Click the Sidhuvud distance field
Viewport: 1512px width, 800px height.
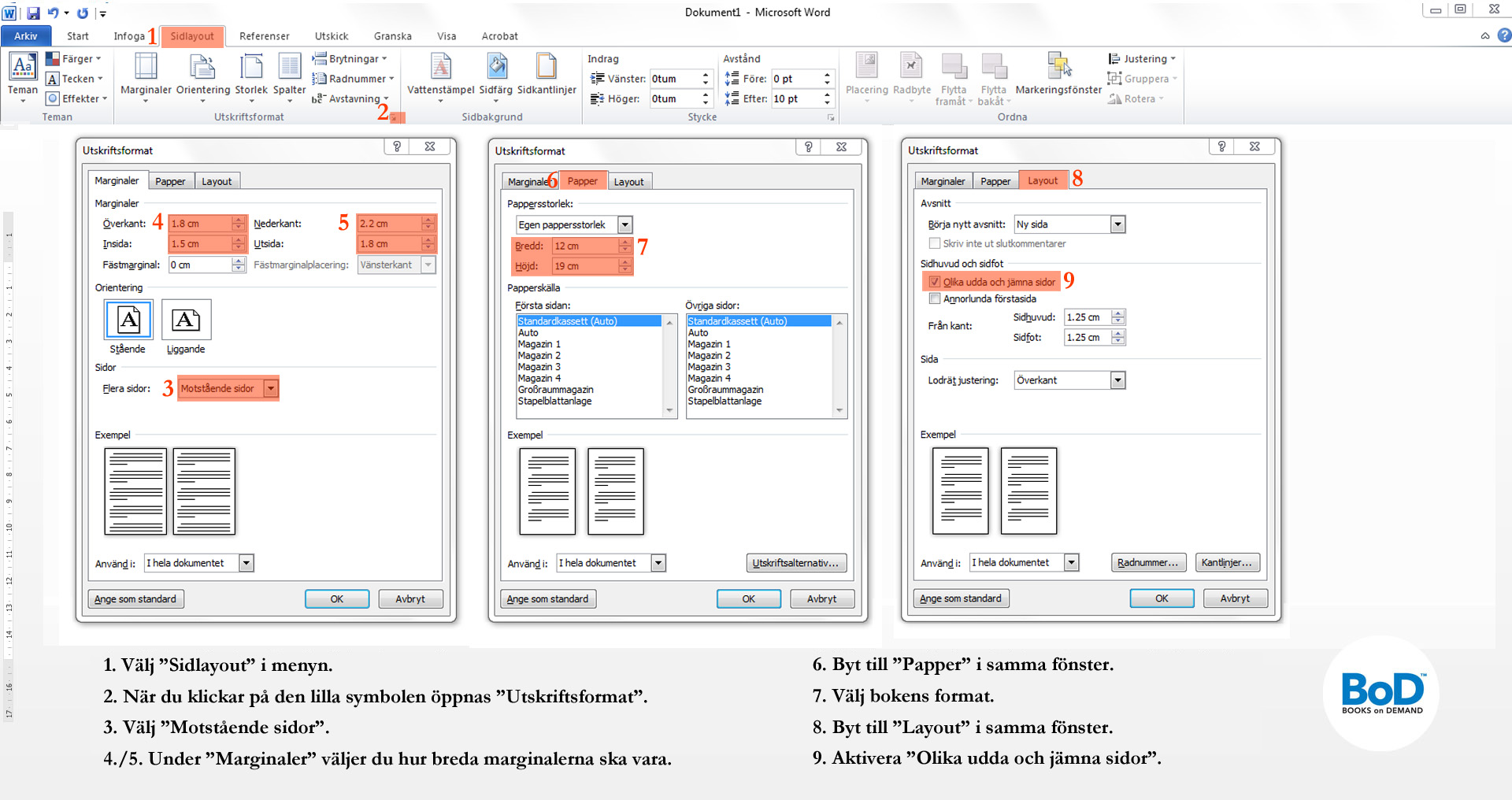point(1088,317)
